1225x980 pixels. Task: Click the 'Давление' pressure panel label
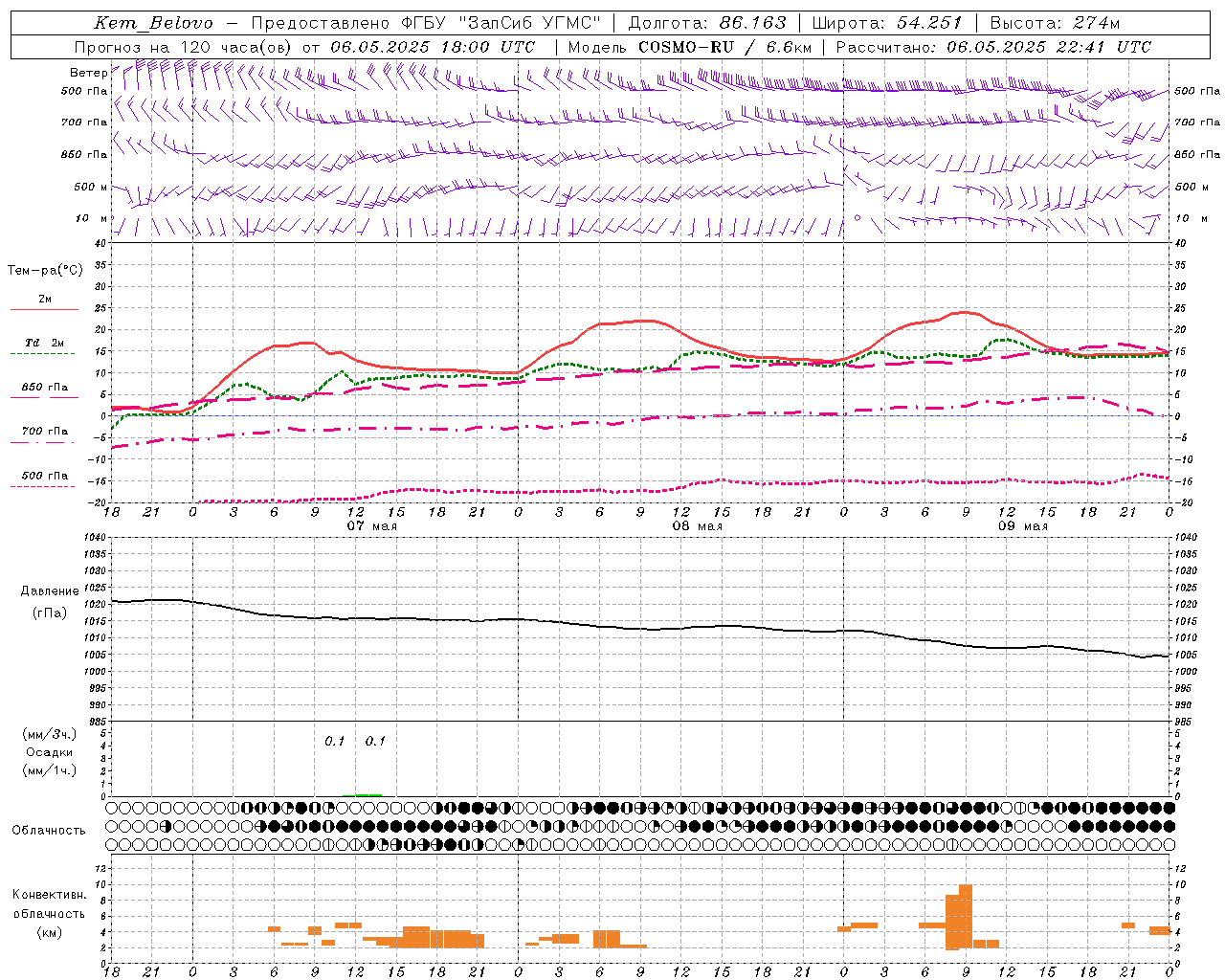(x=50, y=590)
